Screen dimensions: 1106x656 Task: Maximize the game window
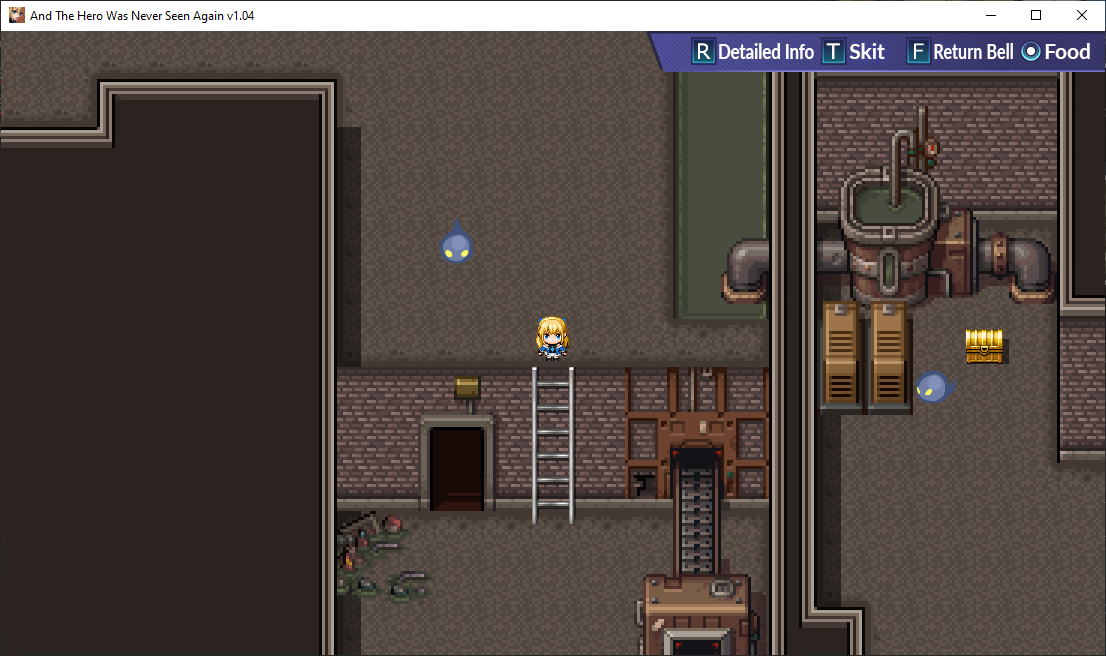(x=1036, y=16)
